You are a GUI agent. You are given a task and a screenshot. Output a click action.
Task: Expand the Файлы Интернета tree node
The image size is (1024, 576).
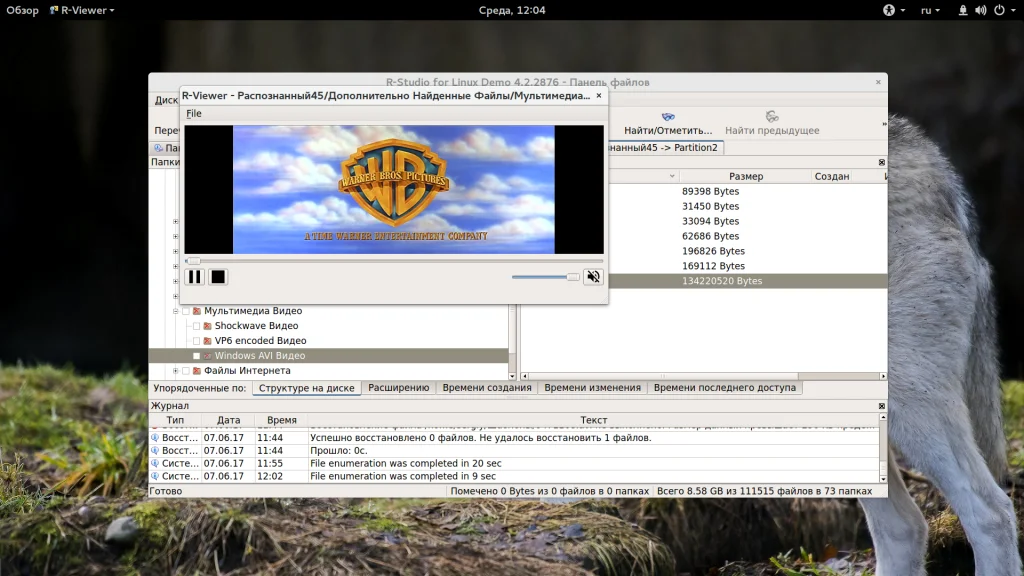tap(176, 371)
